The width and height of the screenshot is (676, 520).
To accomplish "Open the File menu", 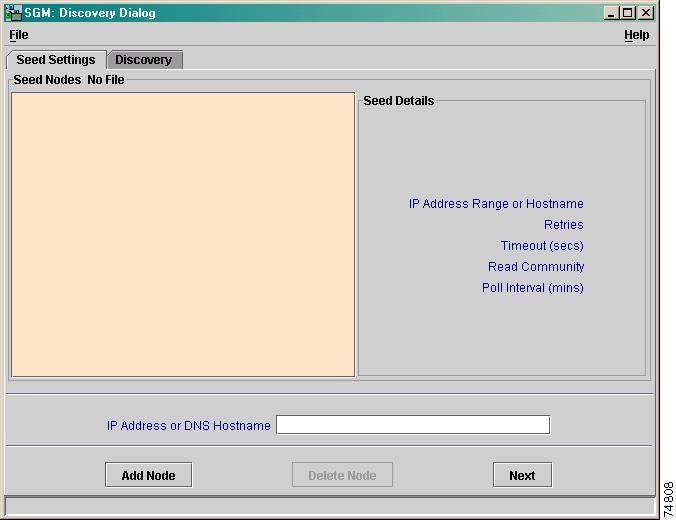I will (x=19, y=35).
